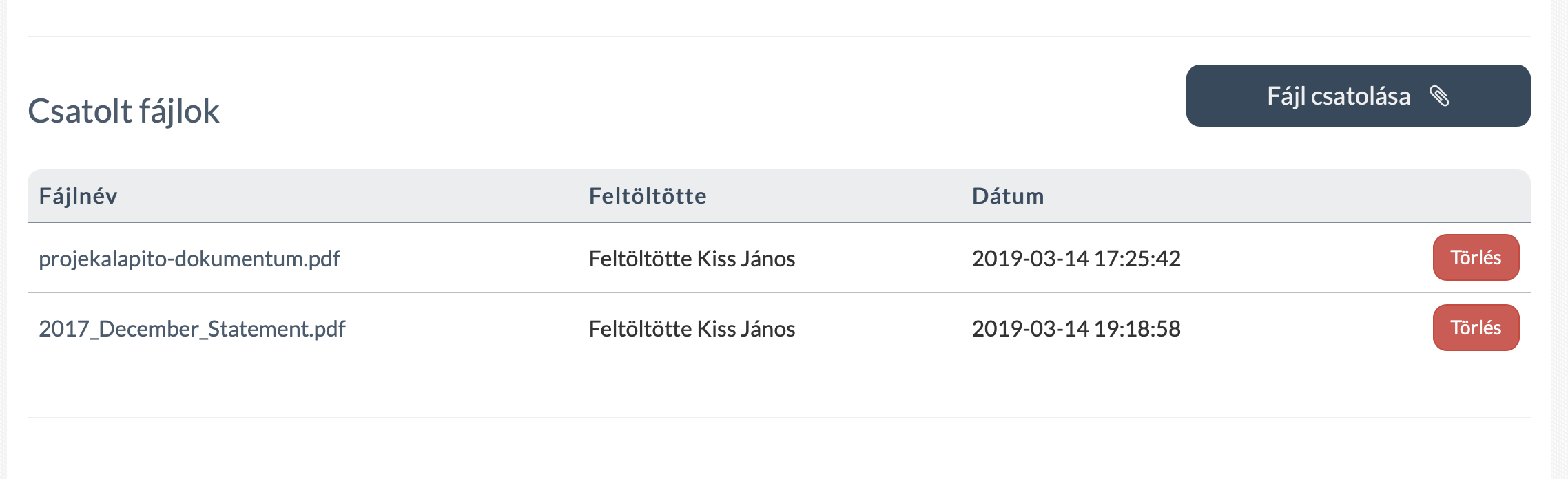Screen dimensions: 1568x479
Task: Click the divider line above Csatolt fájlok
Action: 758,32
